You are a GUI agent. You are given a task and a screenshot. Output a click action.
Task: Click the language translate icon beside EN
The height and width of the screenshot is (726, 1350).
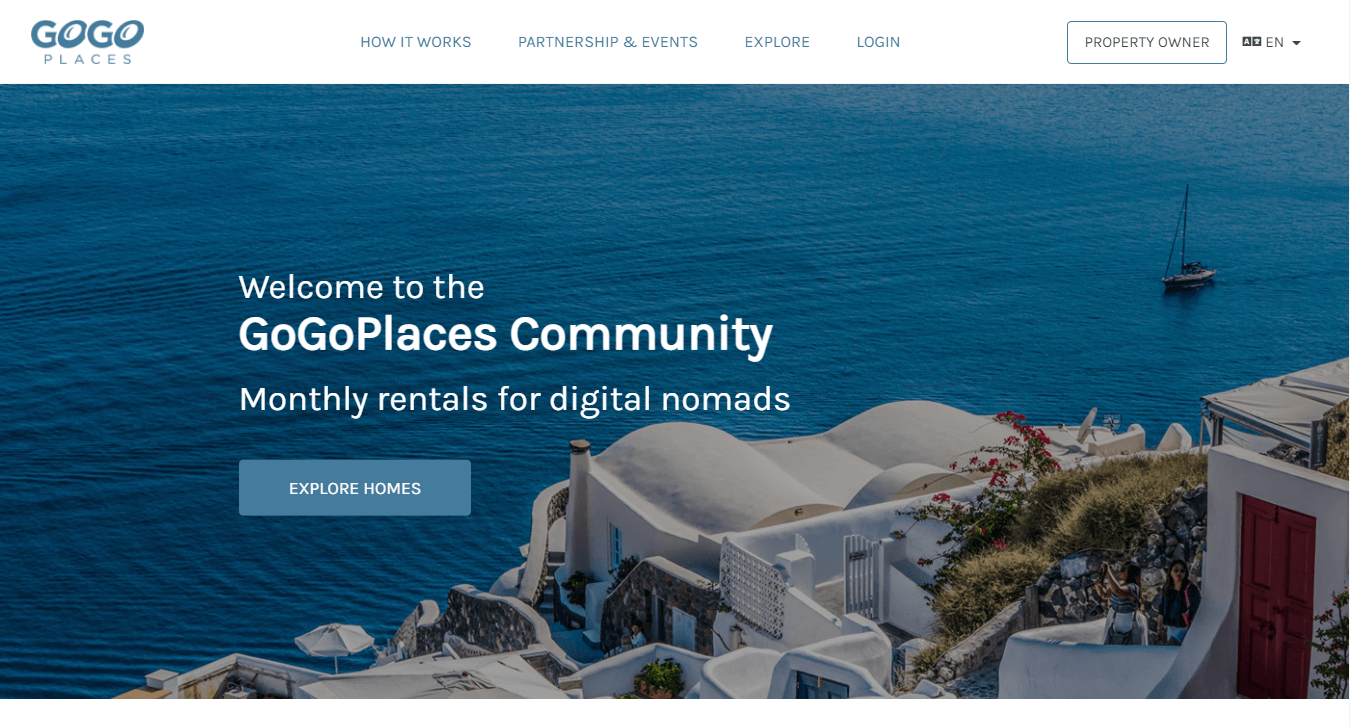click(x=1251, y=42)
